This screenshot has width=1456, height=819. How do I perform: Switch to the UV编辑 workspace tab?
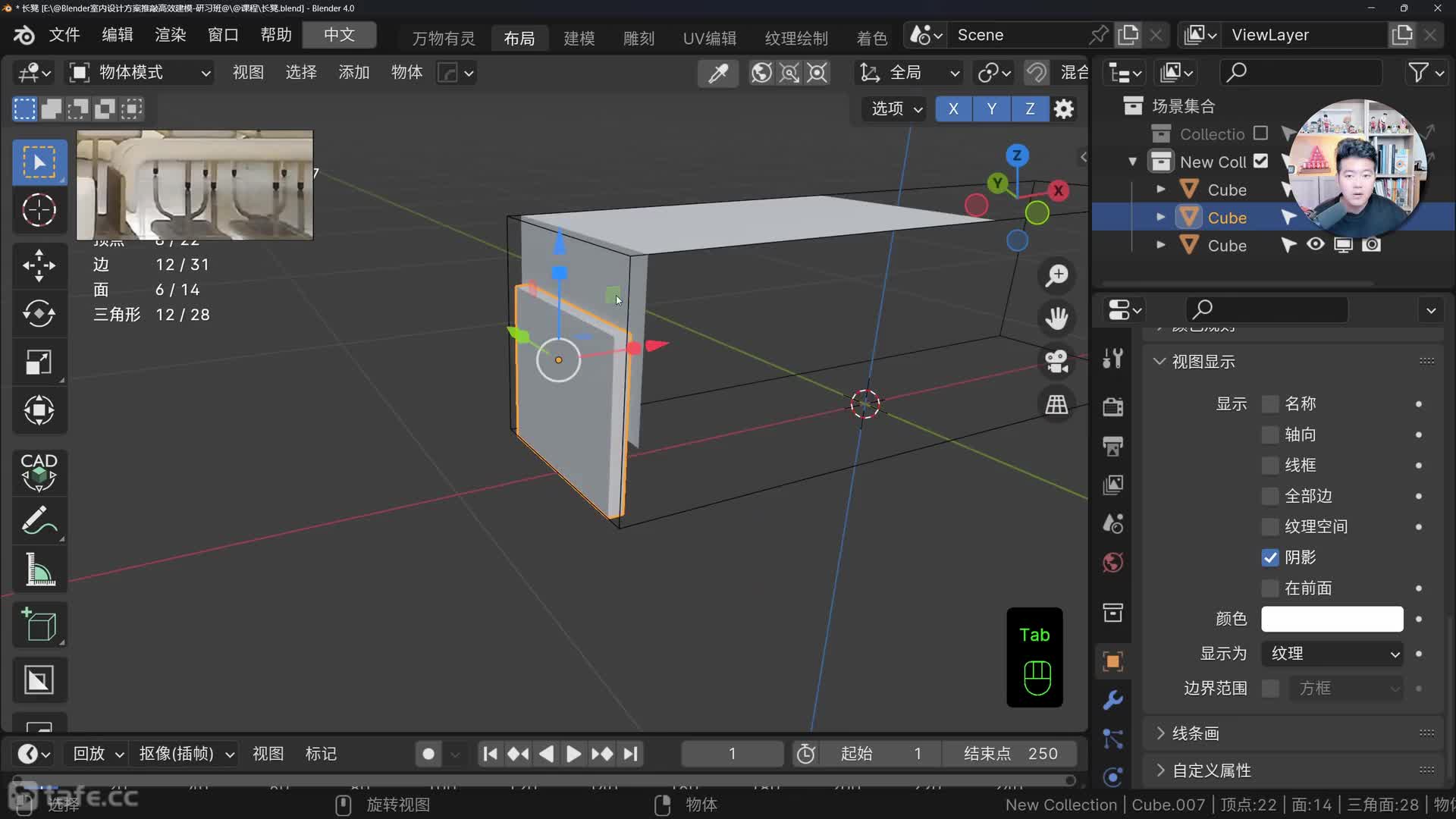(709, 38)
